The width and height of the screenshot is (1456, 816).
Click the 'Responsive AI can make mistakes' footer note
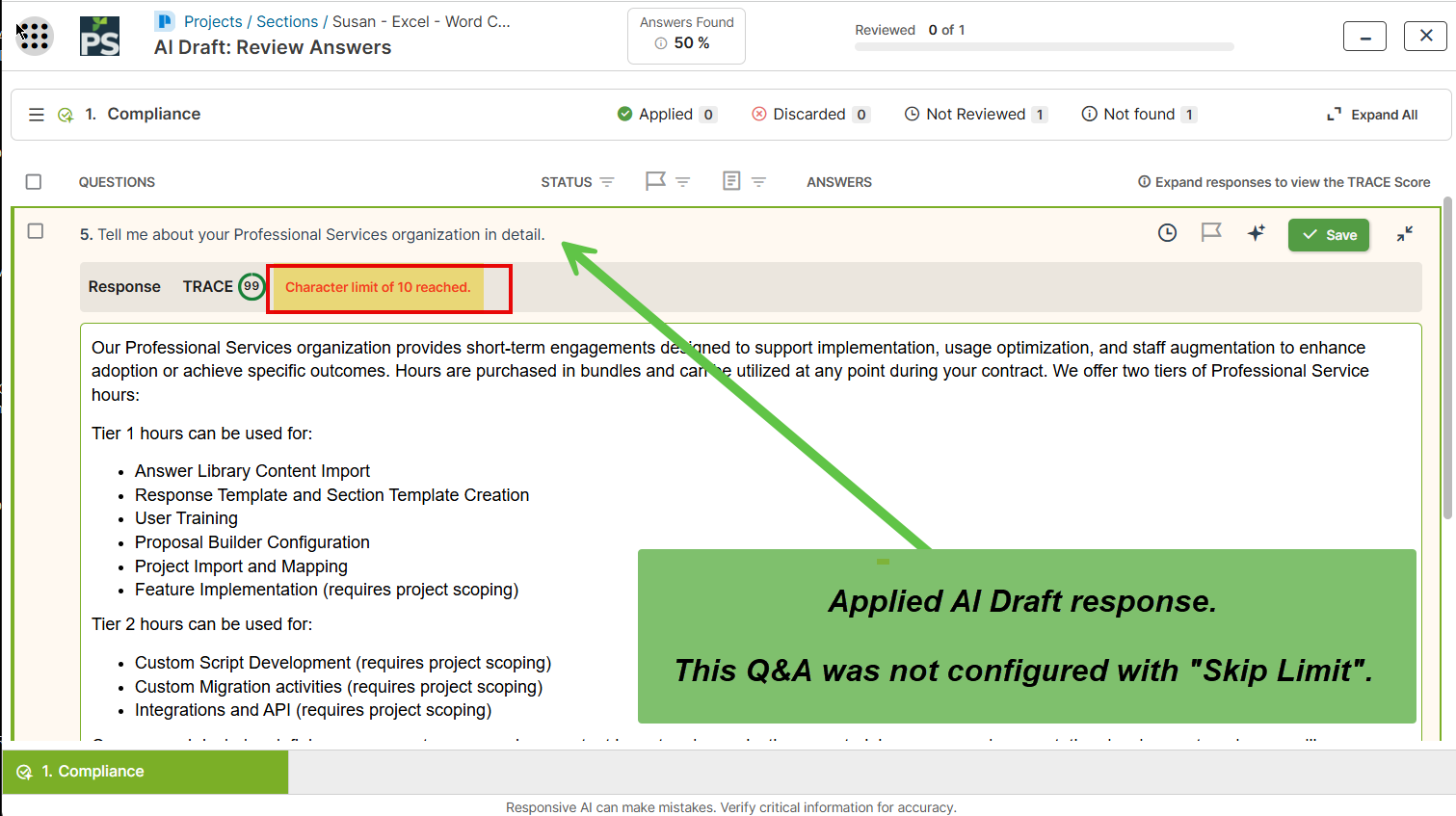[x=731, y=807]
